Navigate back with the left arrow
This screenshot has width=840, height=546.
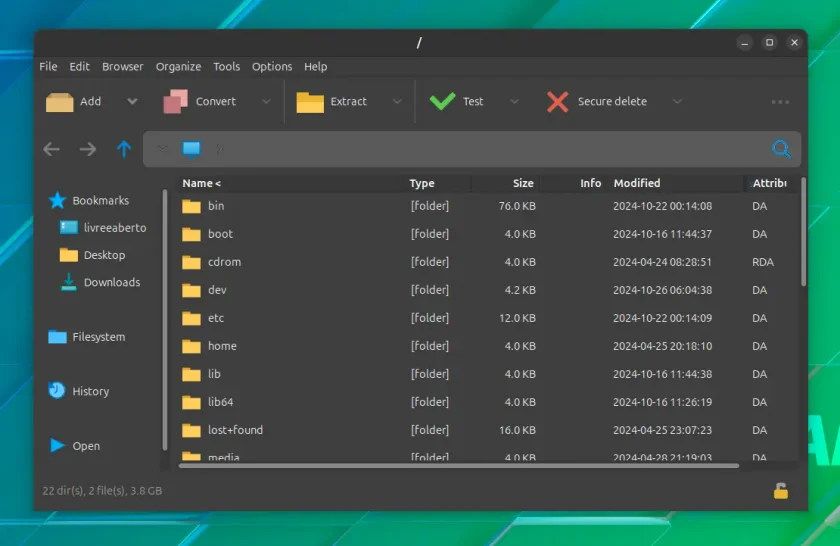51,149
